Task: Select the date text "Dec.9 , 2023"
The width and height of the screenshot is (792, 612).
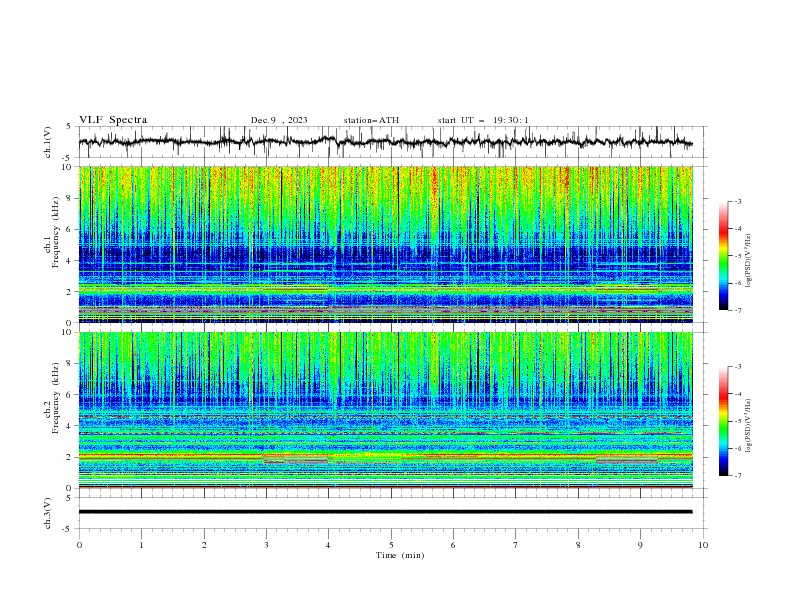Action: (279, 120)
